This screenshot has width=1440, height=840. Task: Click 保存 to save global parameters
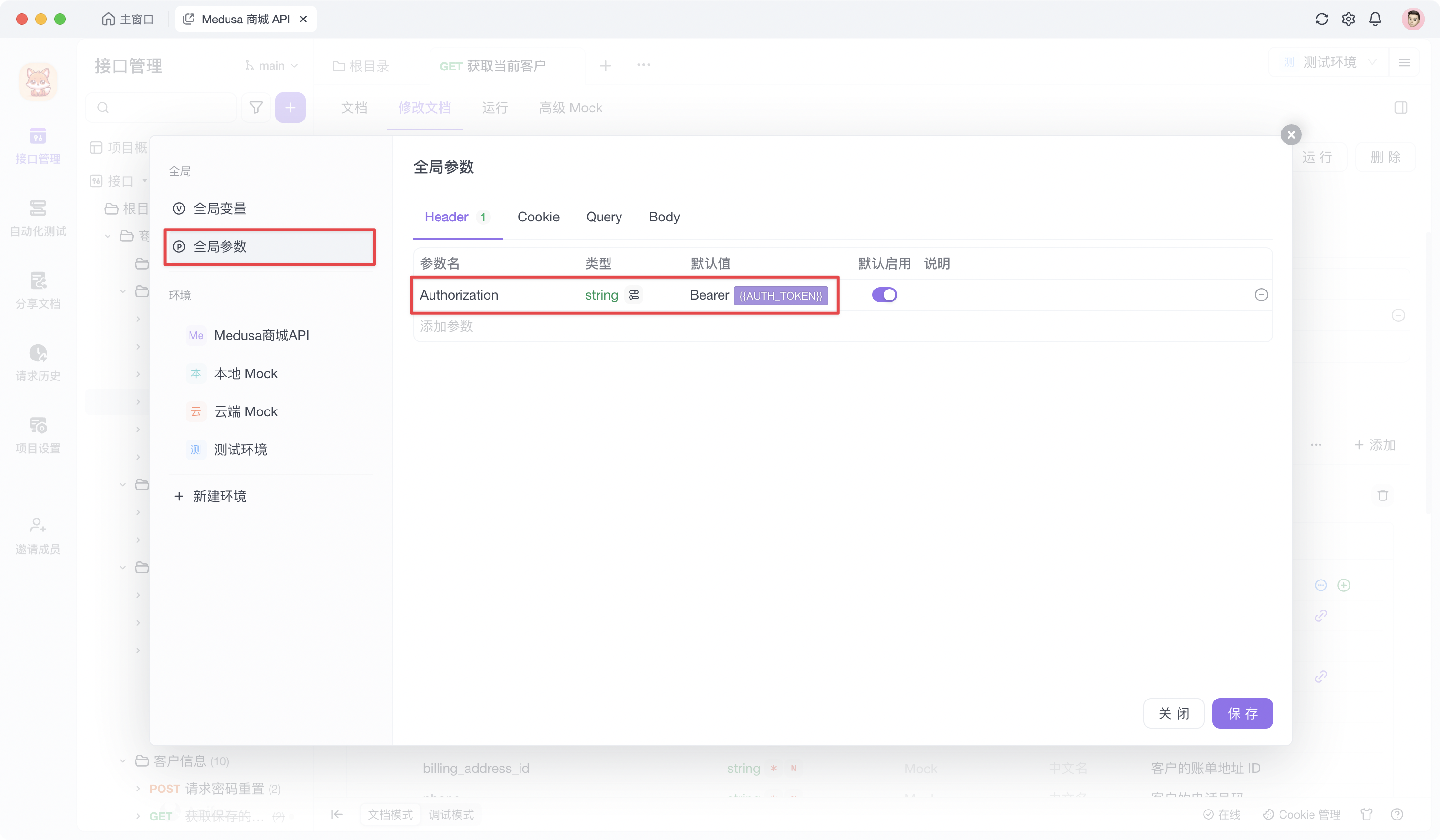(1242, 713)
